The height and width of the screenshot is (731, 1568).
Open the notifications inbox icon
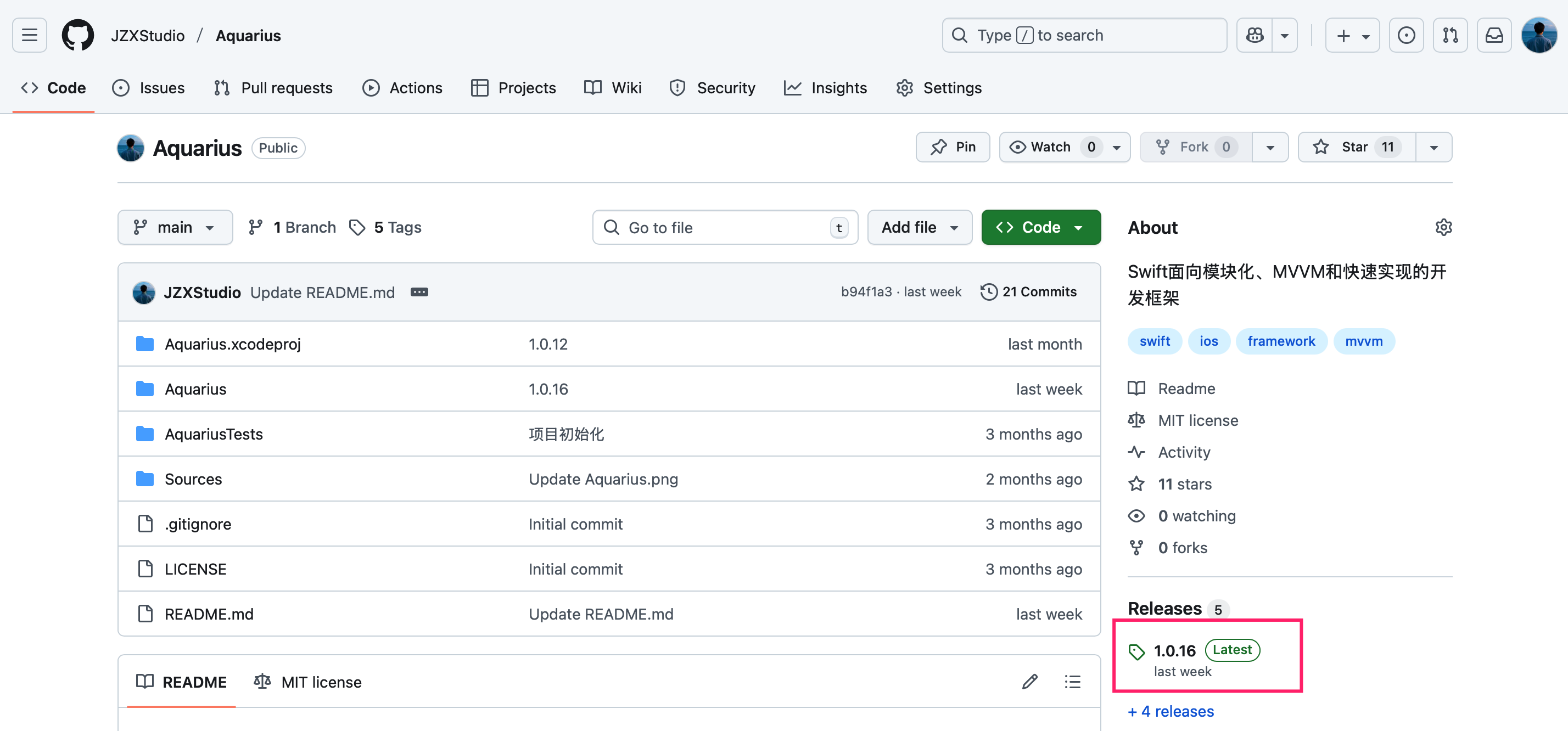(x=1494, y=35)
